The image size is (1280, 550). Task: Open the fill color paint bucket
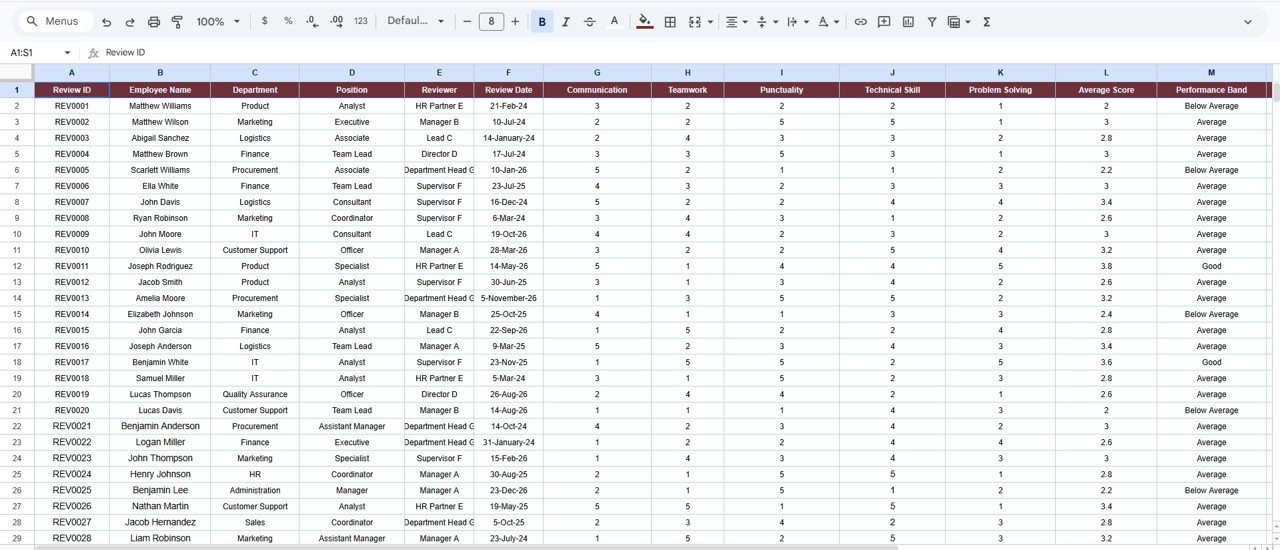tap(645, 21)
